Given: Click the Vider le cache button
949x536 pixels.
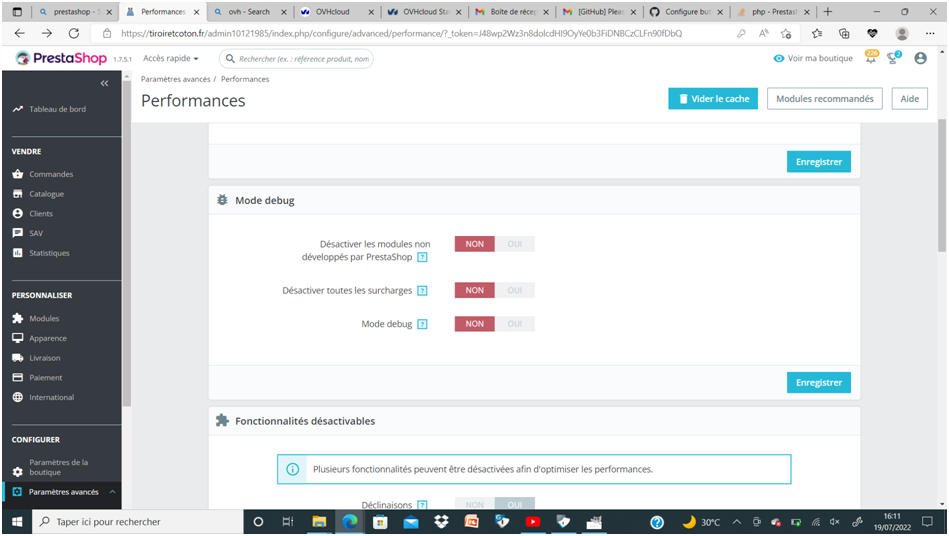Looking at the screenshot, I should 713,99.
